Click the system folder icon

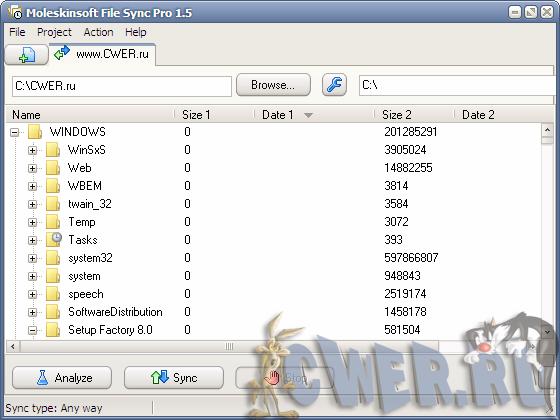point(53,276)
